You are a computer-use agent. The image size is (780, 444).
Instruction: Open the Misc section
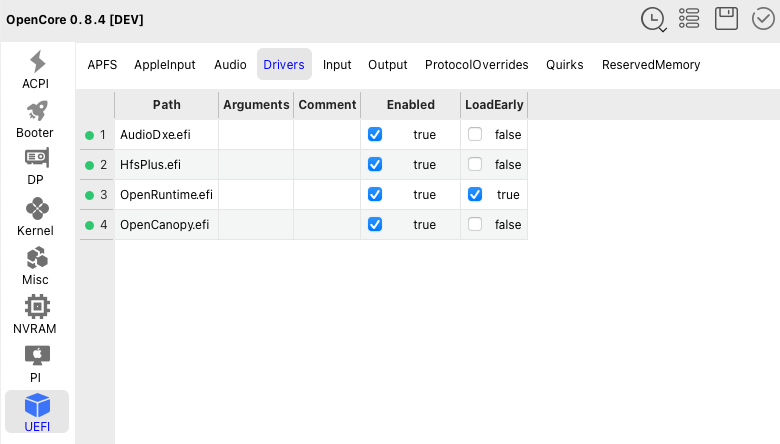(35, 266)
